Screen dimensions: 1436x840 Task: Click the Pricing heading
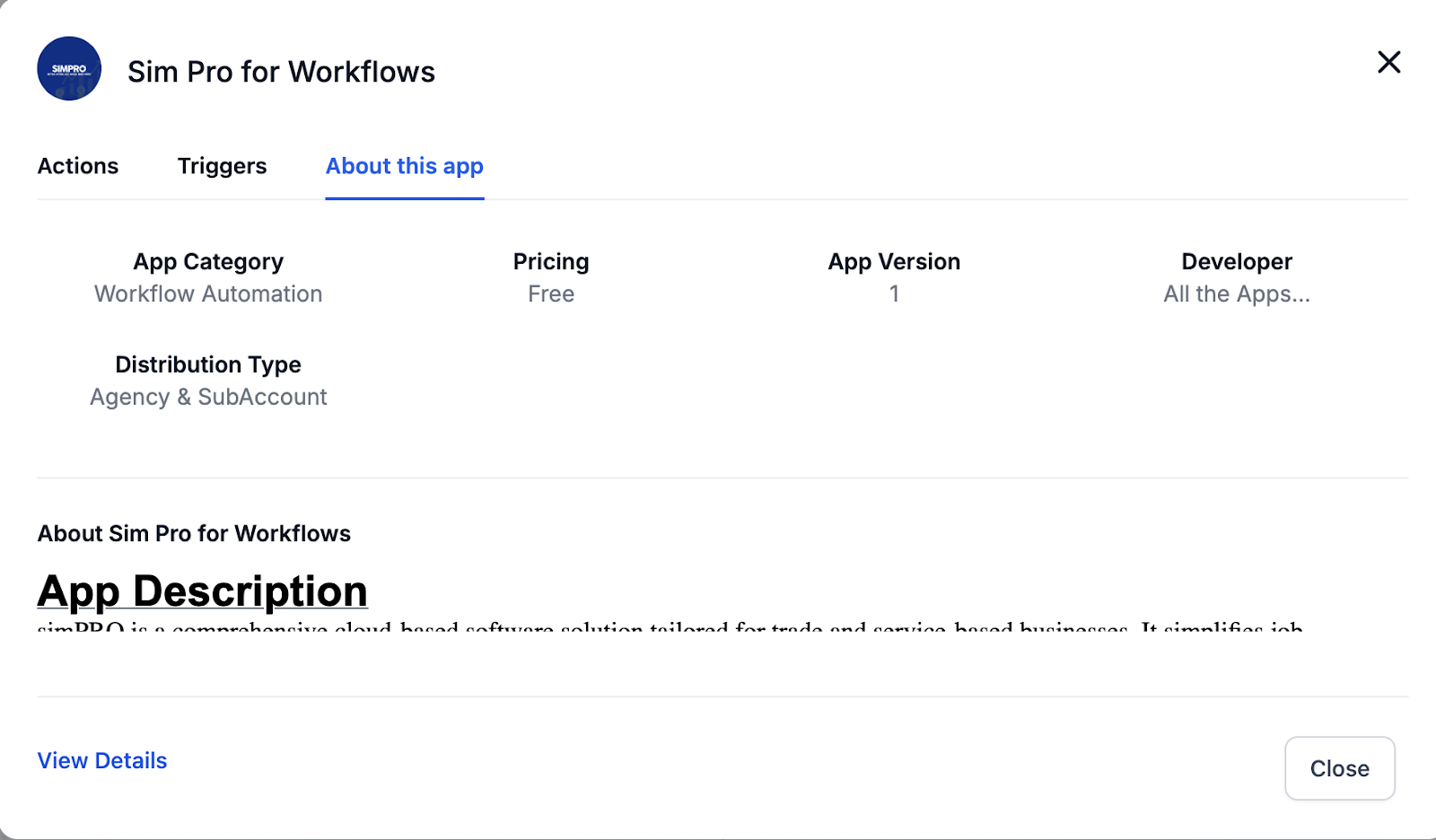[x=551, y=262]
